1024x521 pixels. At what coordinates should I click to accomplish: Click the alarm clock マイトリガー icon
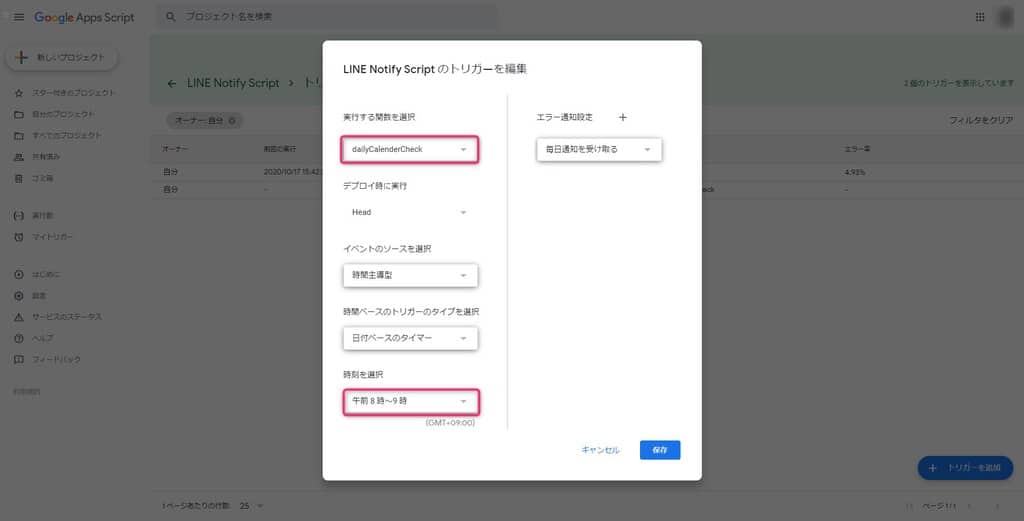tap(19, 237)
